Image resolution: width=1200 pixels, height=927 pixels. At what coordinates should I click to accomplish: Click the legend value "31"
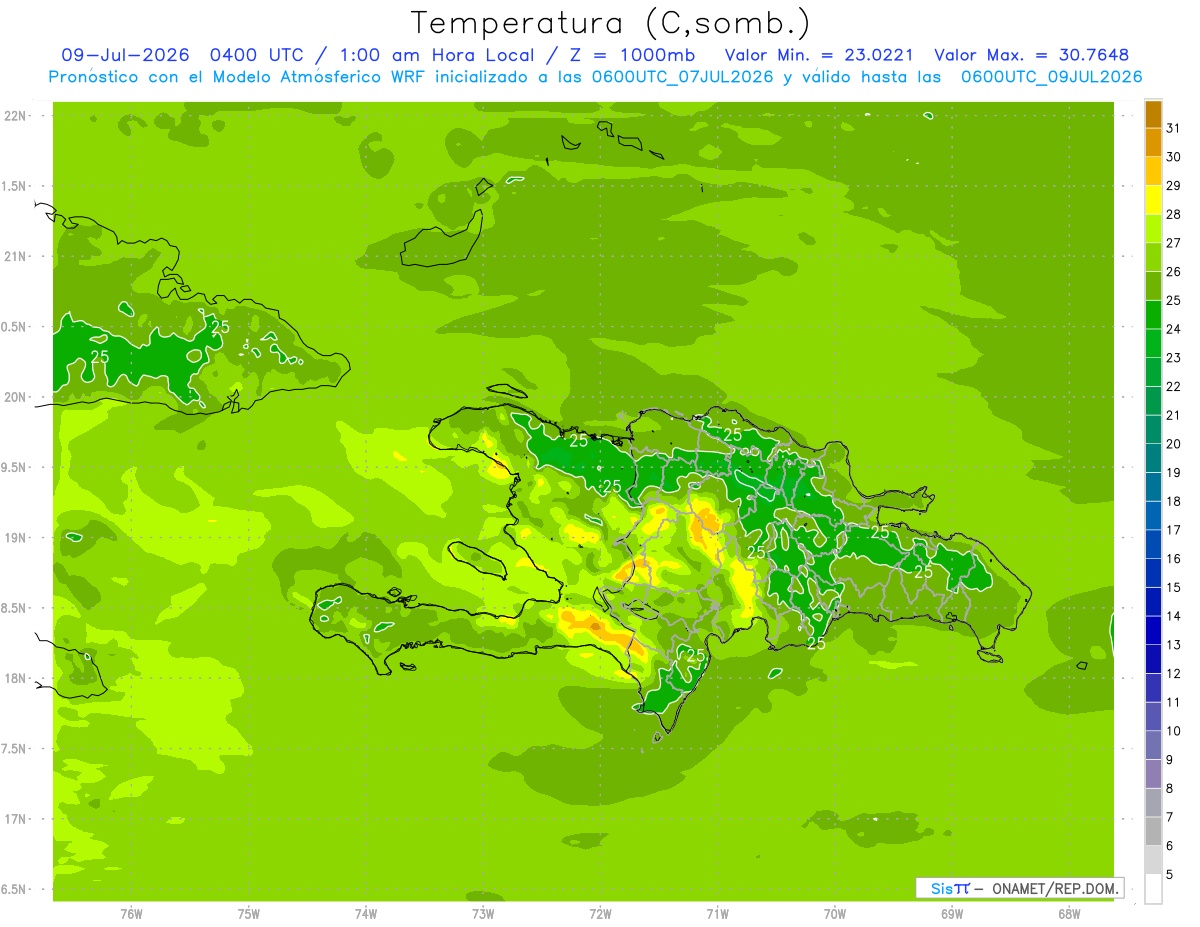[x=1174, y=128]
